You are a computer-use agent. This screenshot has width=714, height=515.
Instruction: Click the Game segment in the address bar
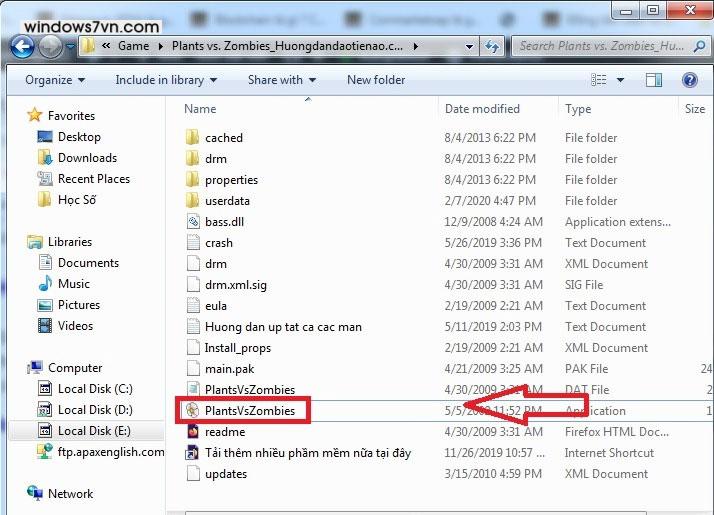[x=133, y=46]
